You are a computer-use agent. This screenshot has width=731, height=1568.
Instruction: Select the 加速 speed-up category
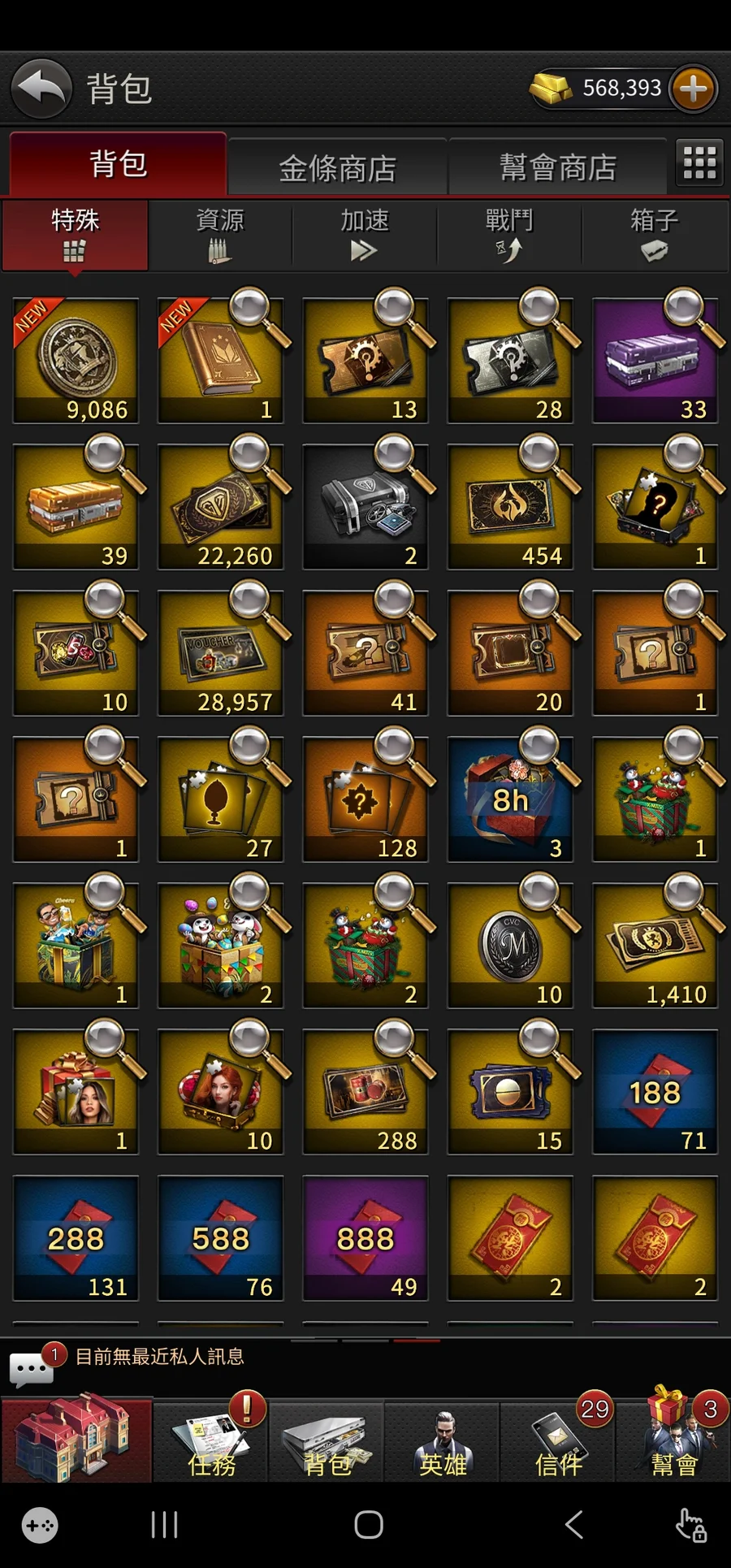pyautogui.click(x=365, y=235)
